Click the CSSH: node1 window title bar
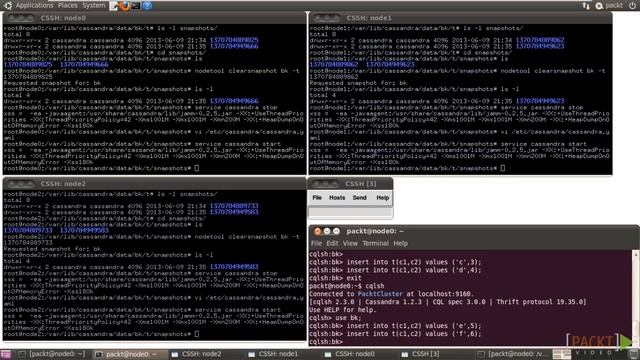The image size is (640, 360). coord(460,18)
